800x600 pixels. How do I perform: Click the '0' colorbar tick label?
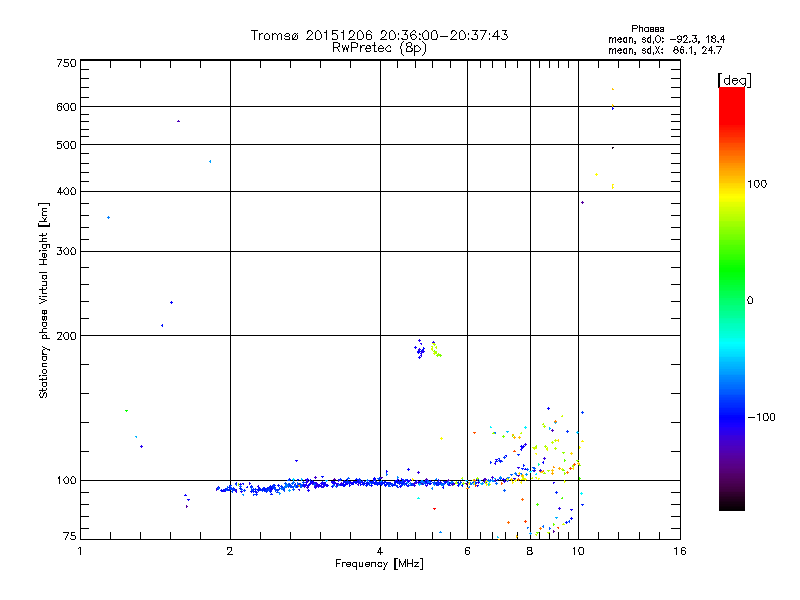coord(750,301)
